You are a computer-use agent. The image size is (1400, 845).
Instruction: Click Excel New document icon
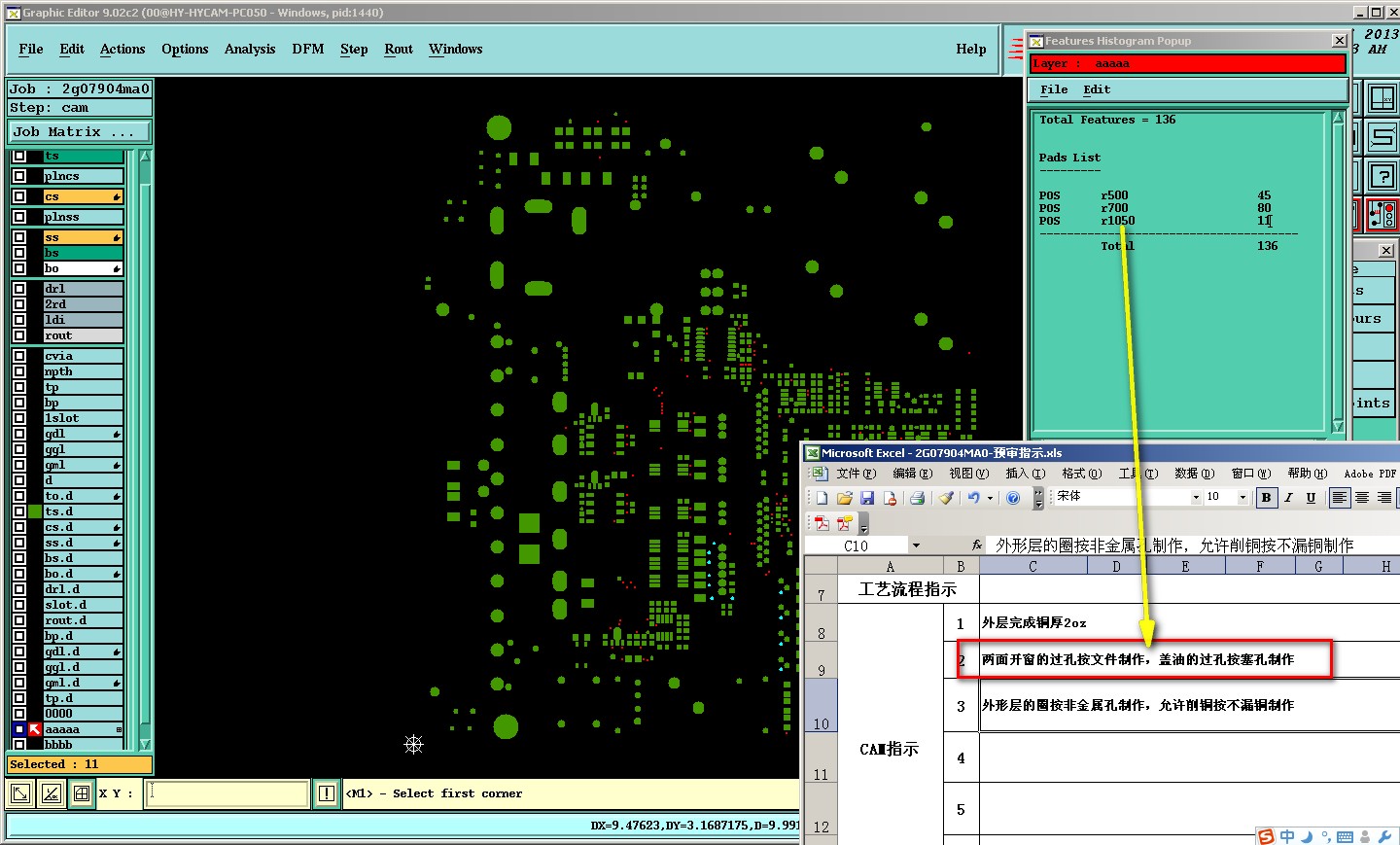click(822, 498)
